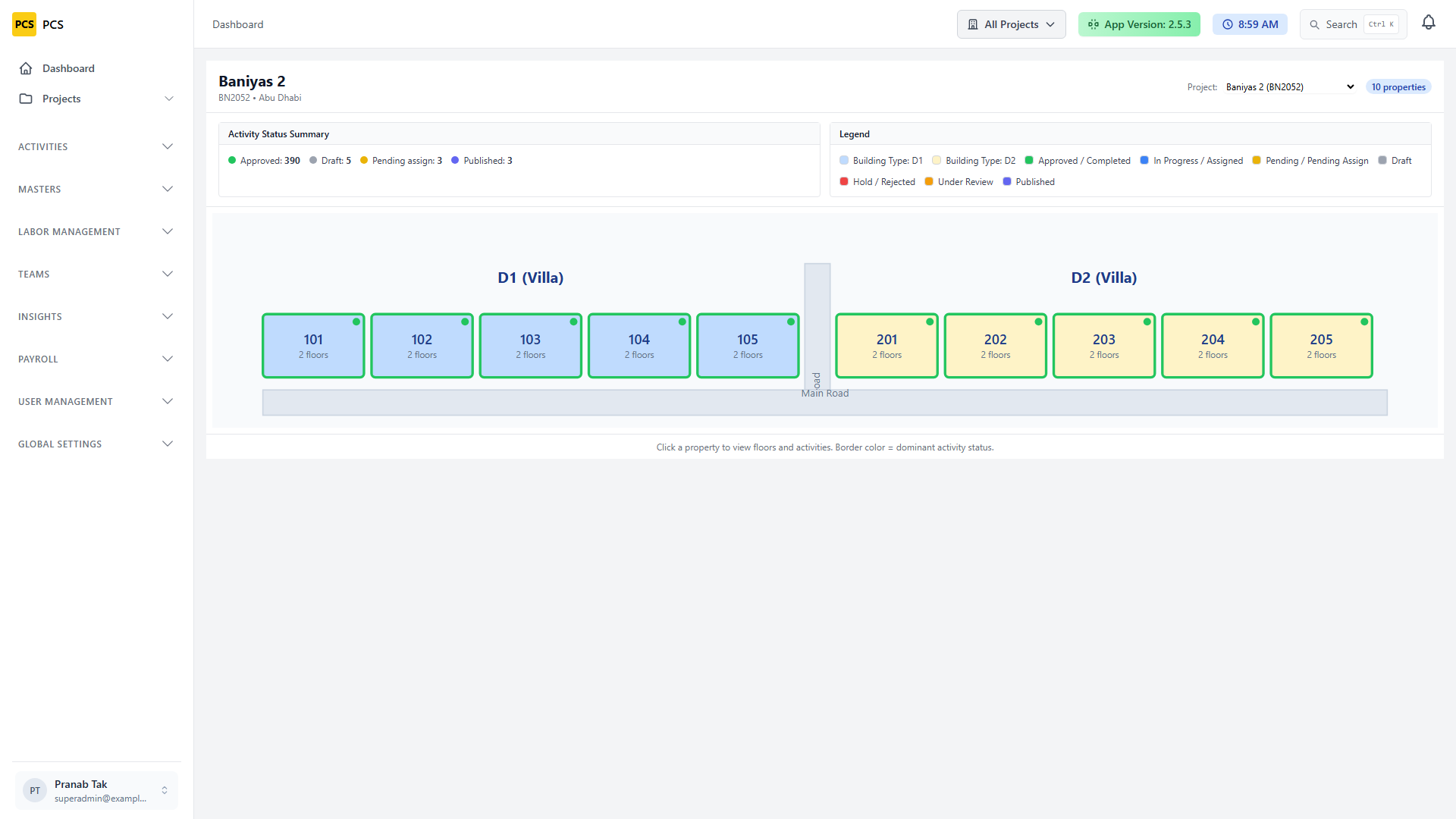Expand the Projects menu chevron
1456x819 pixels.
169,99
